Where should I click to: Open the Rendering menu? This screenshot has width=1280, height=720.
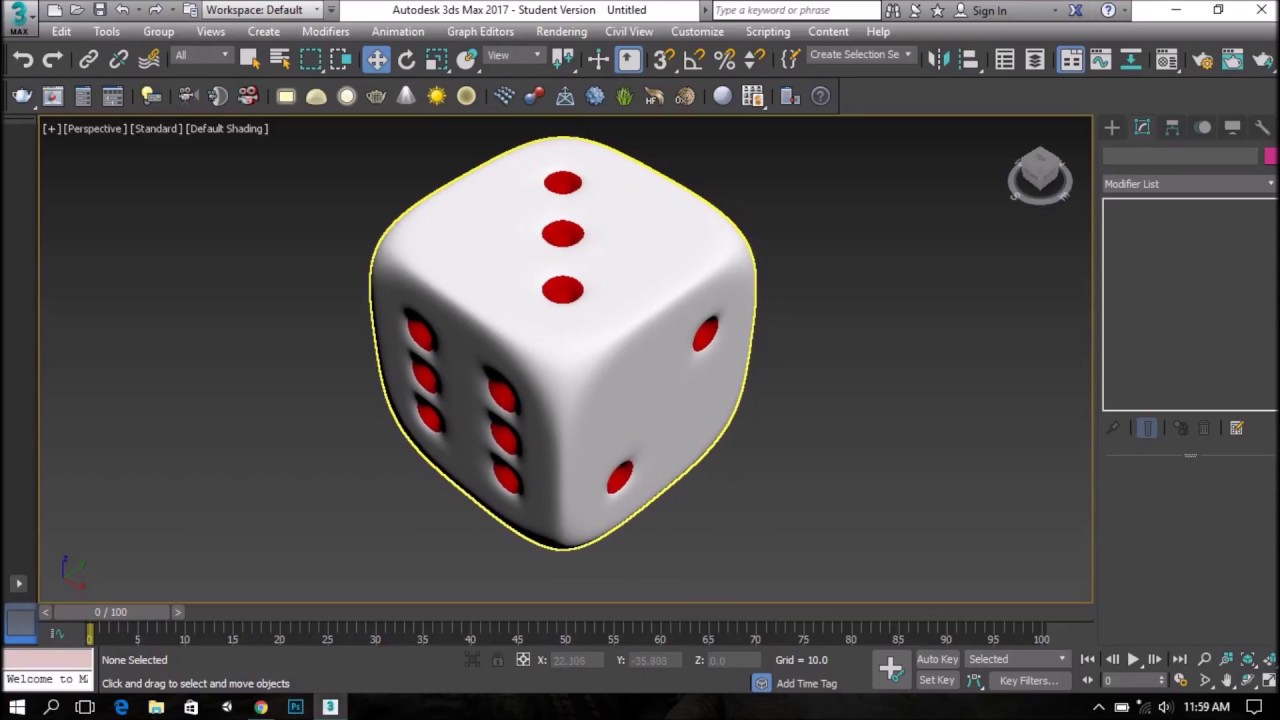(561, 31)
